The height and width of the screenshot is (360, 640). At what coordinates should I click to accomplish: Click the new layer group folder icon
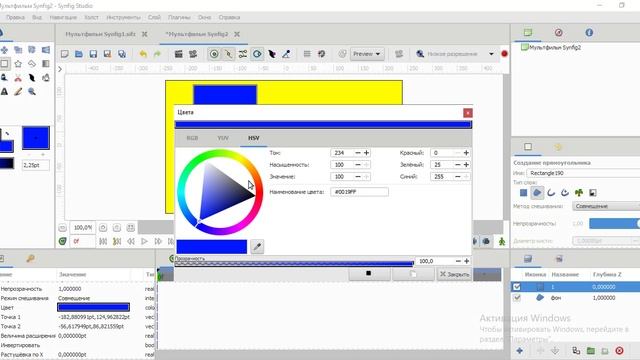[591, 351]
